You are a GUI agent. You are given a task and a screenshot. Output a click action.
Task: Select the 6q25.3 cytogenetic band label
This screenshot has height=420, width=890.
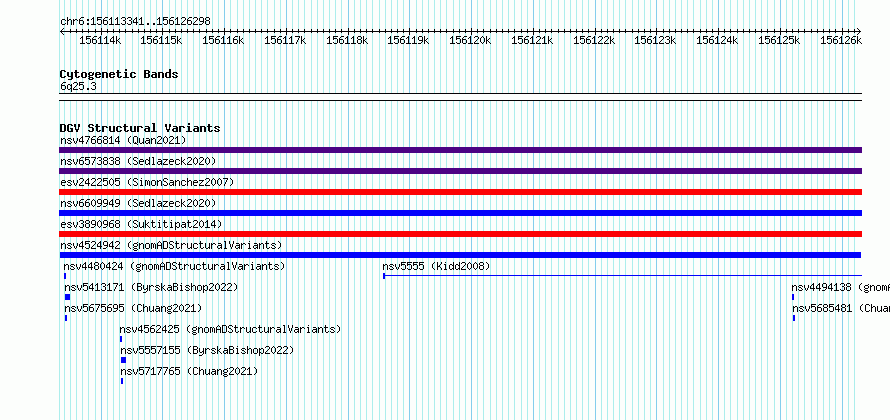click(78, 86)
